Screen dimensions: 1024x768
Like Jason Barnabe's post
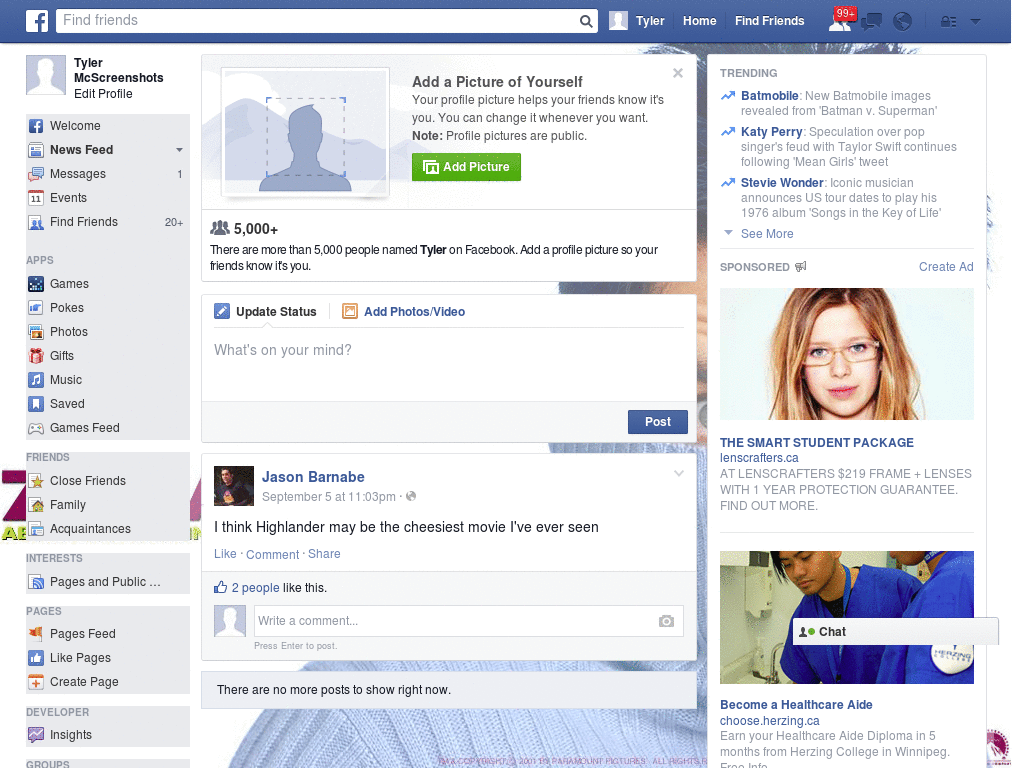[225, 554]
